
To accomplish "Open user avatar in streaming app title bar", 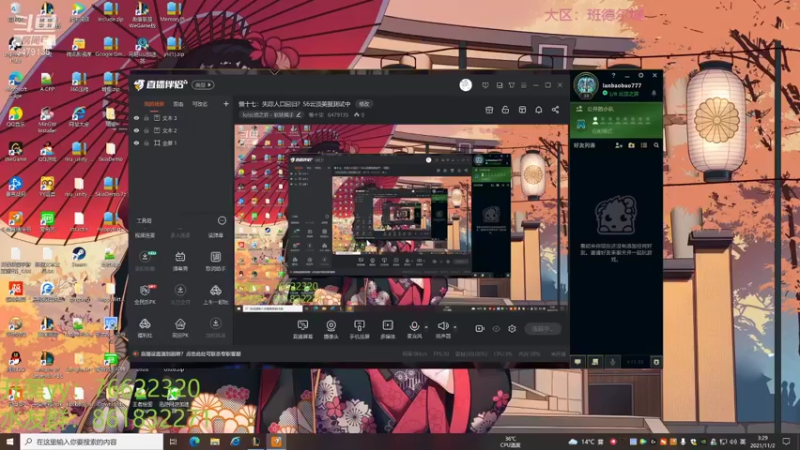I will [465, 85].
